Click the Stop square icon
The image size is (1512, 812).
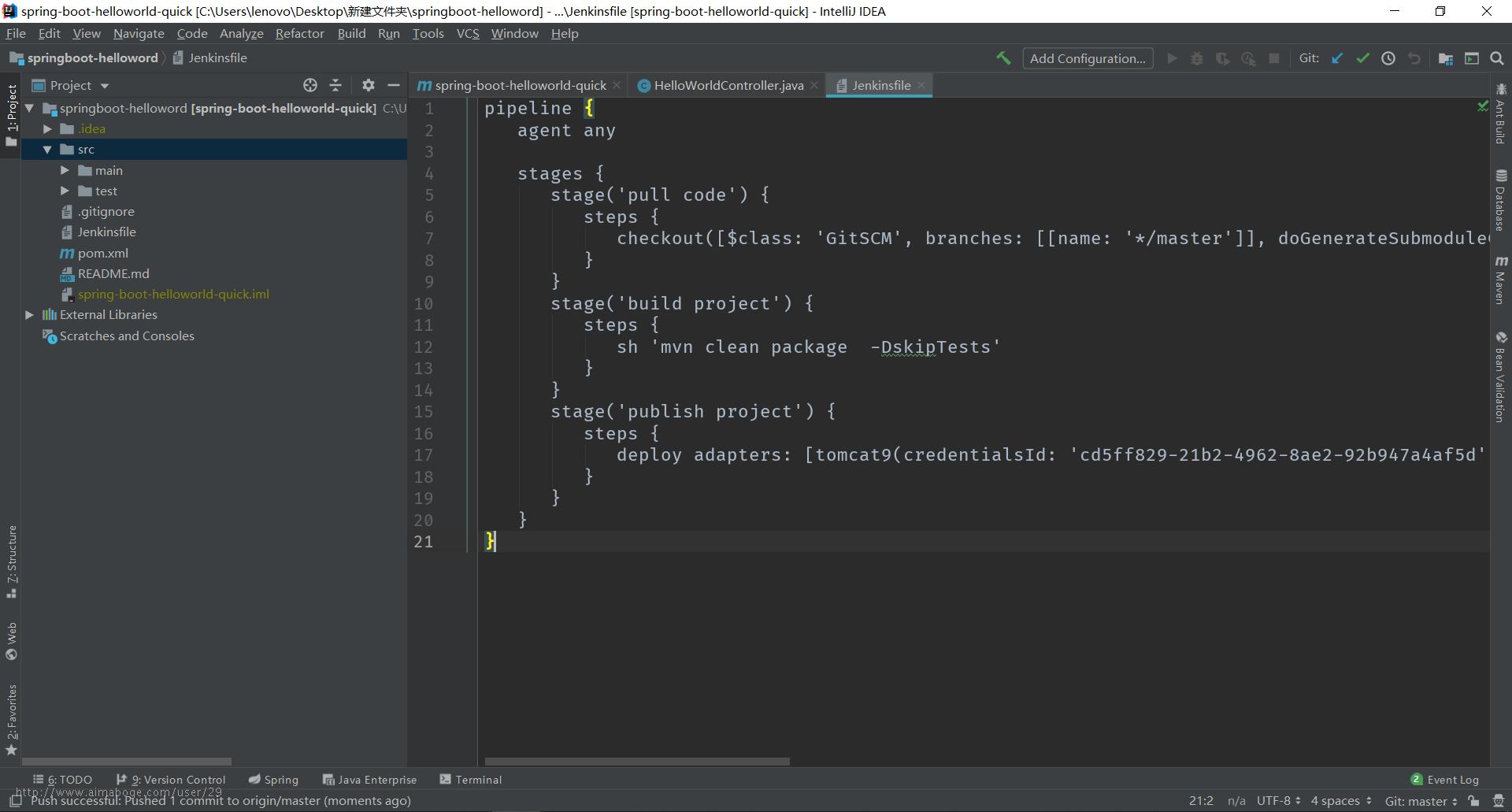pyautogui.click(x=1274, y=58)
